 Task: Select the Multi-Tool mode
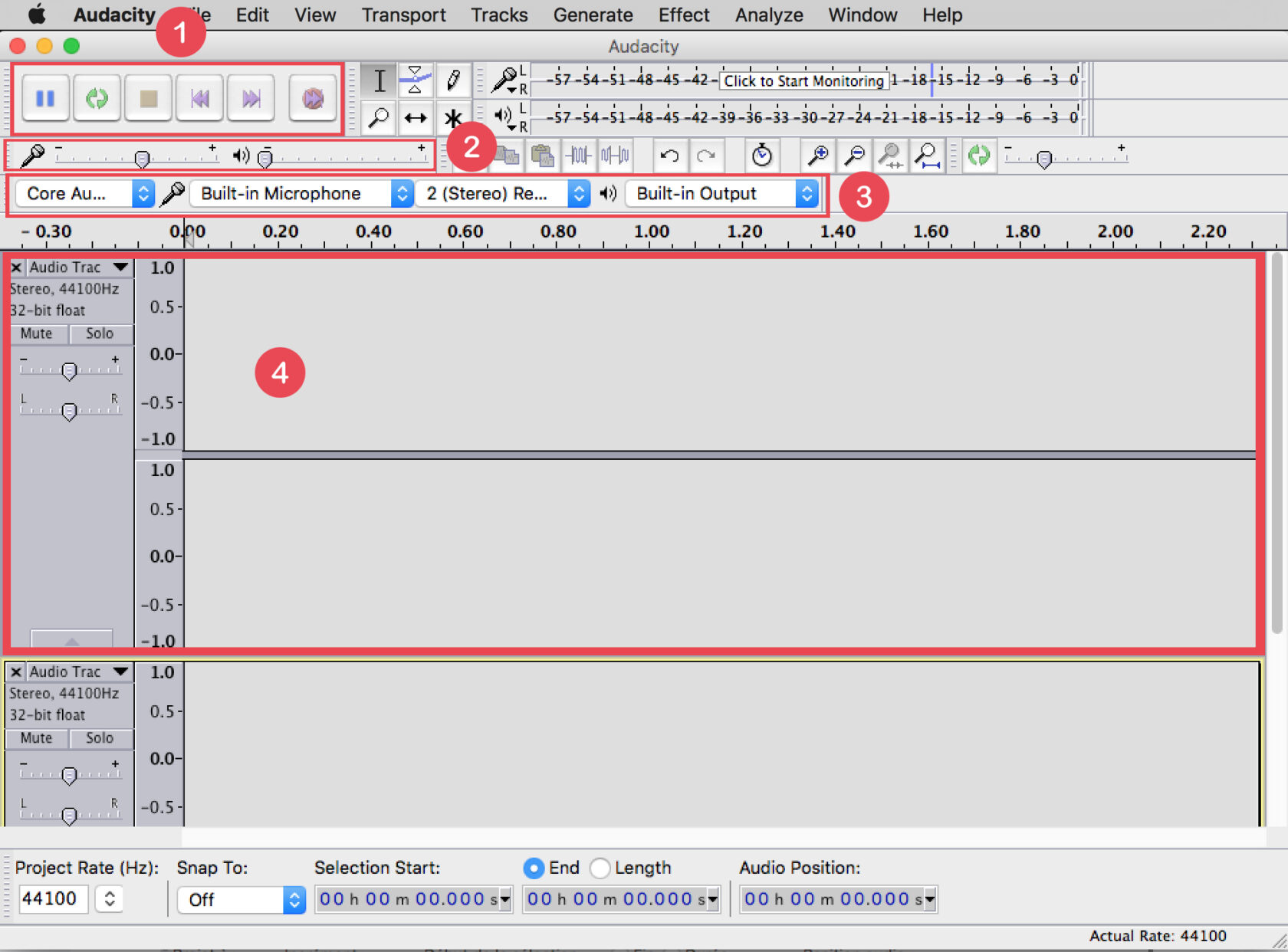(x=453, y=117)
